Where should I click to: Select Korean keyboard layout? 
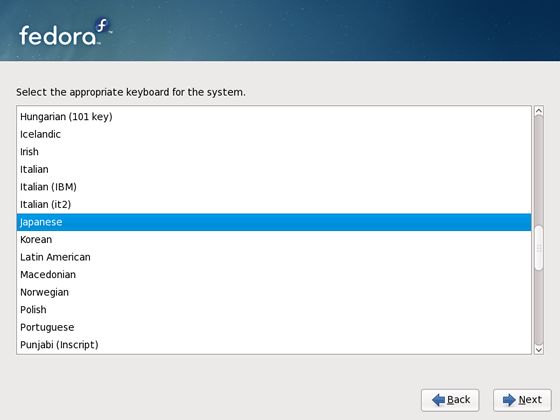pos(274,240)
